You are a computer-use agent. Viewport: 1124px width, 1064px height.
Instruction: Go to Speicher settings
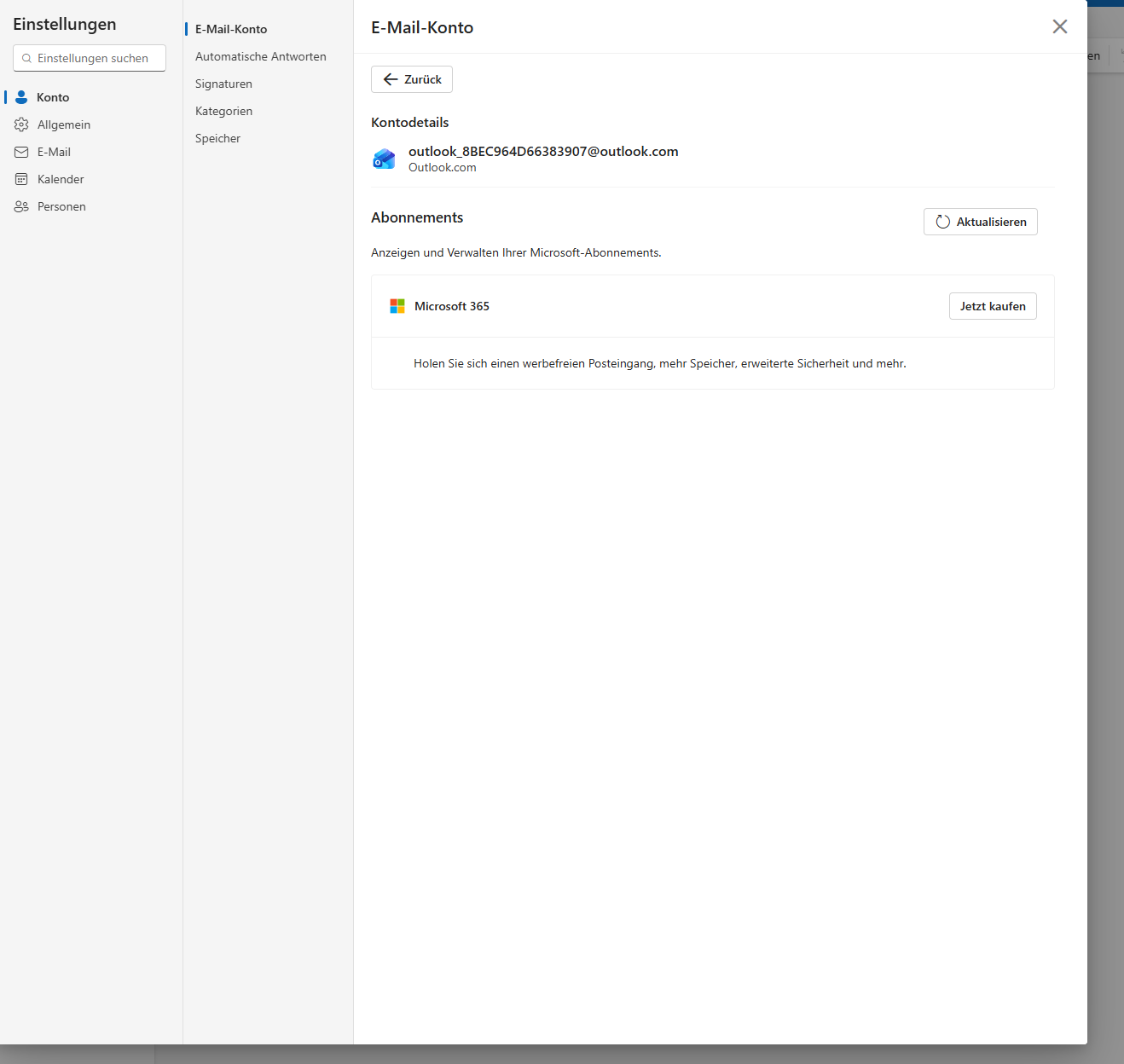217,138
